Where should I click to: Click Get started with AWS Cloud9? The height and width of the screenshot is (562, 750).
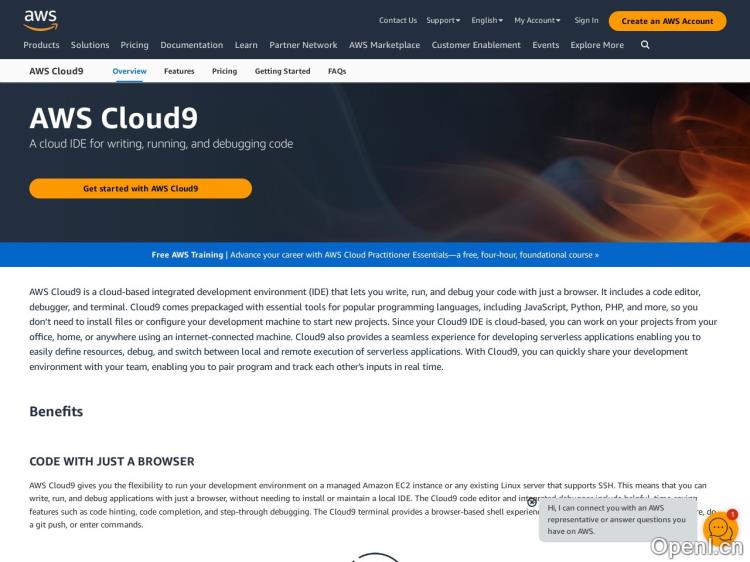pyautogui.click(x=140, y=188)
